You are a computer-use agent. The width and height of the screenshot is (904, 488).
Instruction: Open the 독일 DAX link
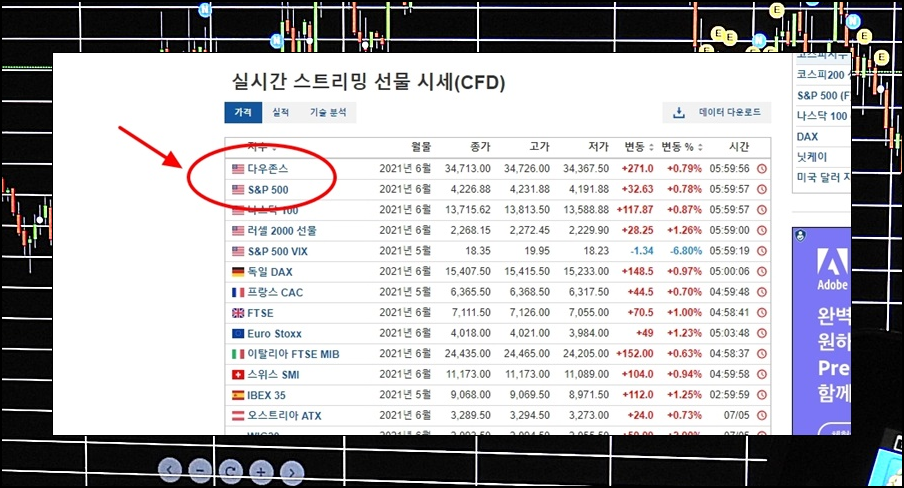click(270, 272)
